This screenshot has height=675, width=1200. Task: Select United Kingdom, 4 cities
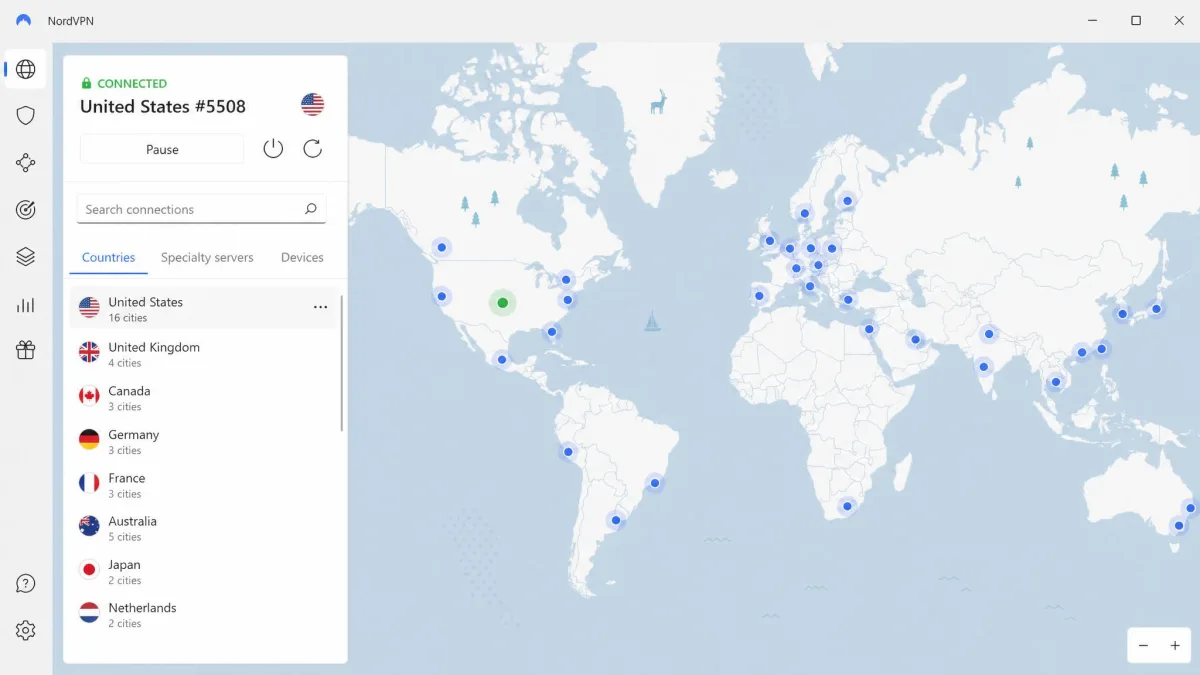205,353
